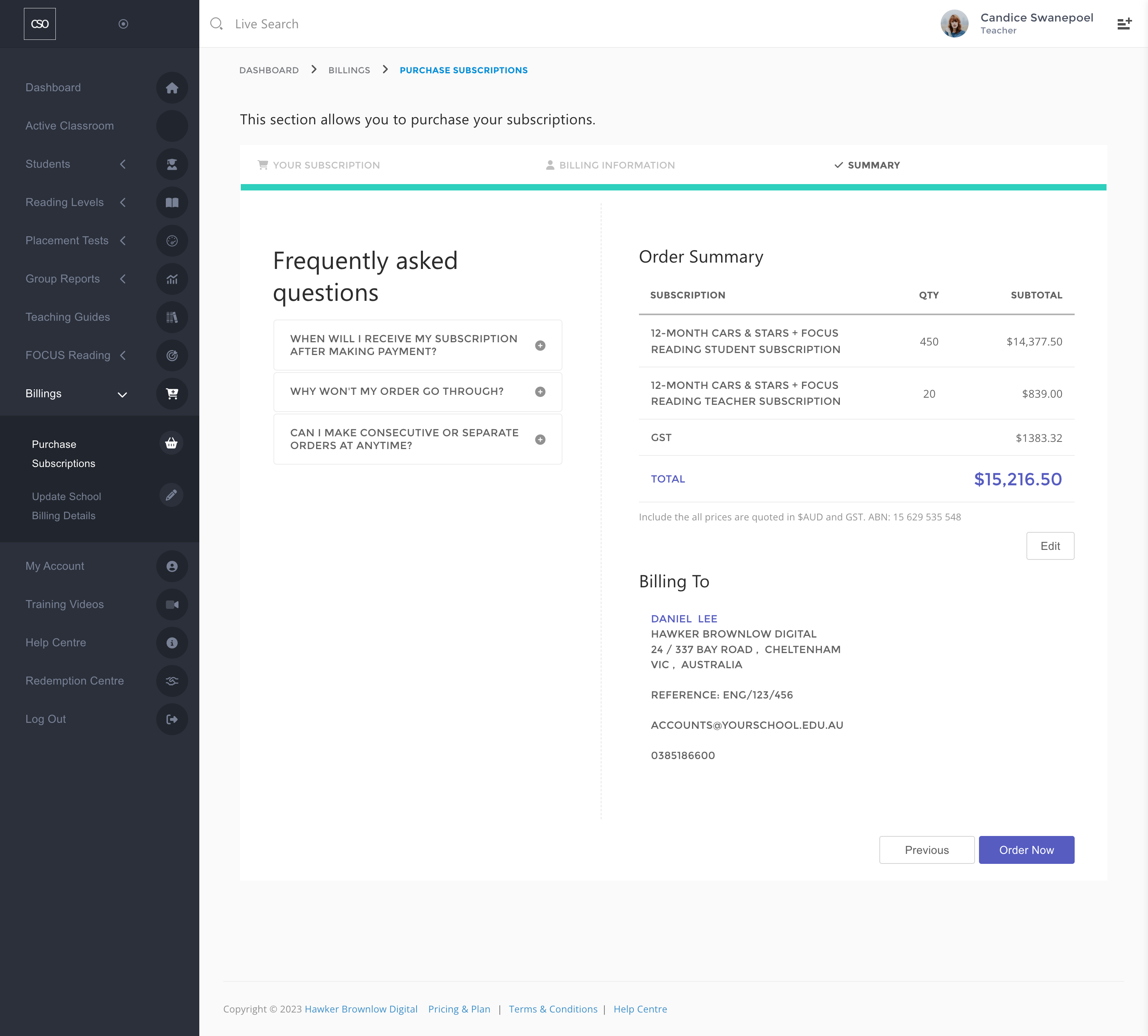Click the Training Videos camera icon
The height and width of the screenshot is (1036, 1148).
tap(172, 604)
